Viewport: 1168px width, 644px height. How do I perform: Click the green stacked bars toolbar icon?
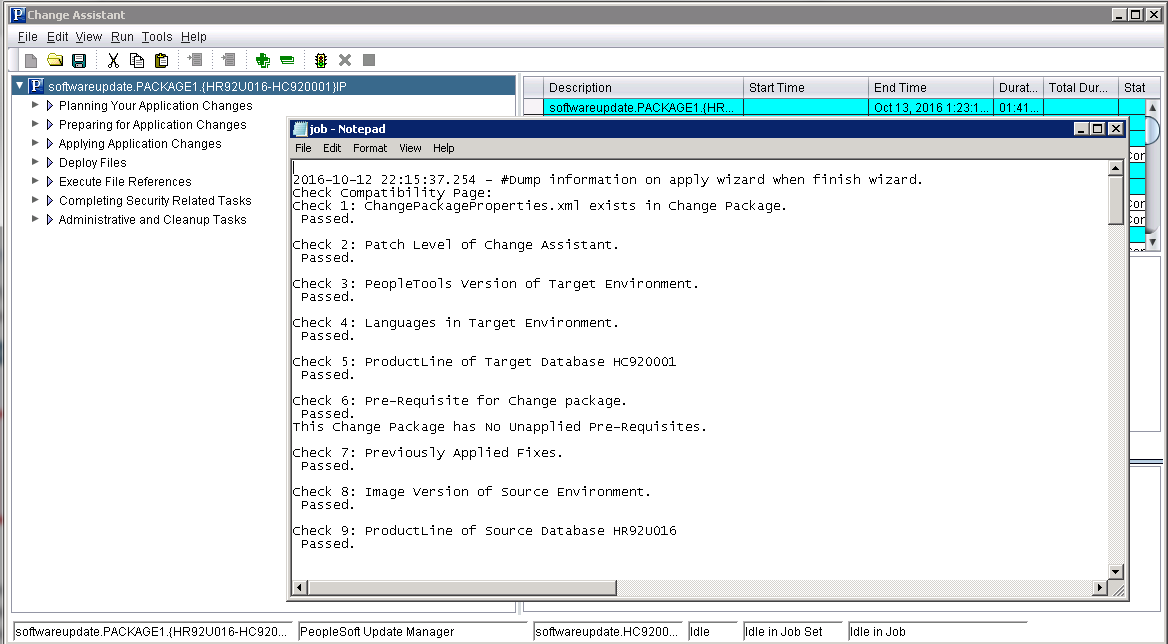coord(287,60)
